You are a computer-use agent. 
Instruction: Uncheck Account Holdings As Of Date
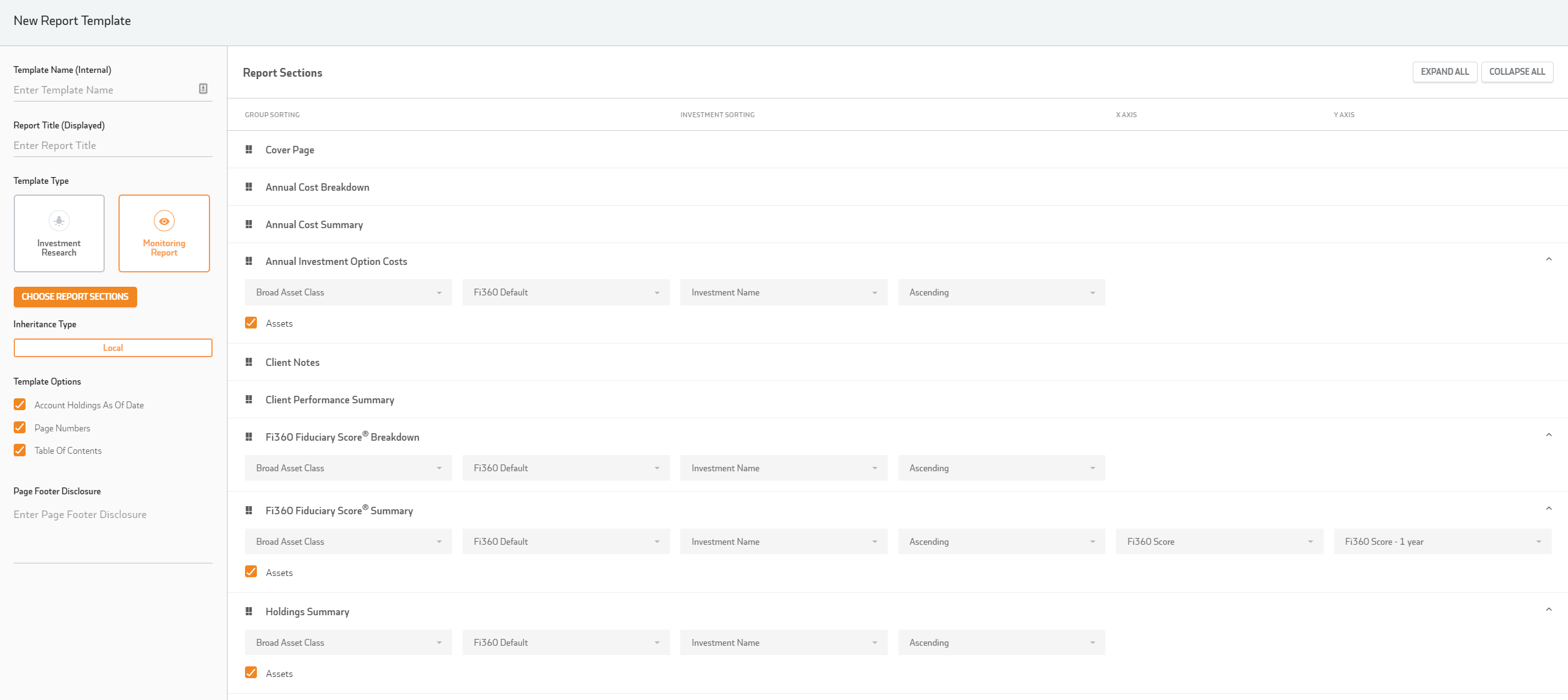point(20,405)
